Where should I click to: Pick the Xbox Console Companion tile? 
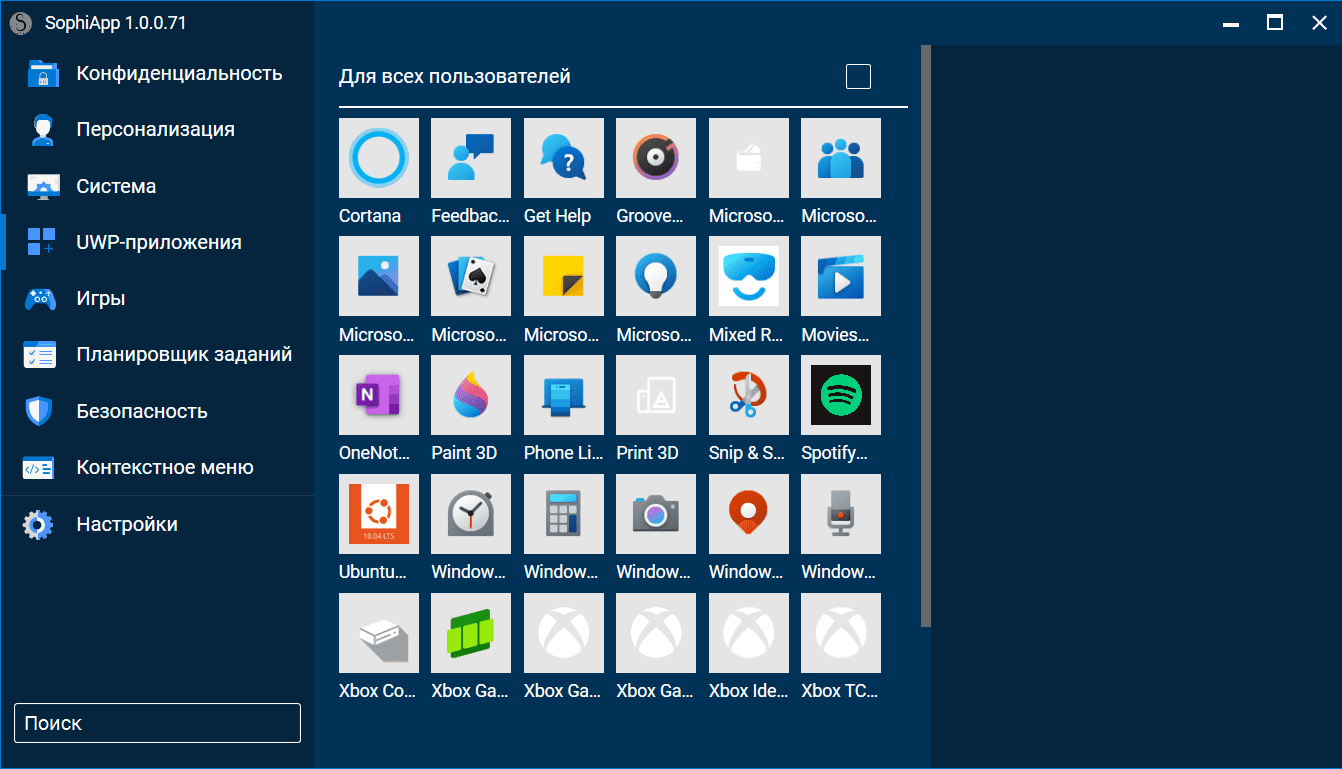(379, 633)
